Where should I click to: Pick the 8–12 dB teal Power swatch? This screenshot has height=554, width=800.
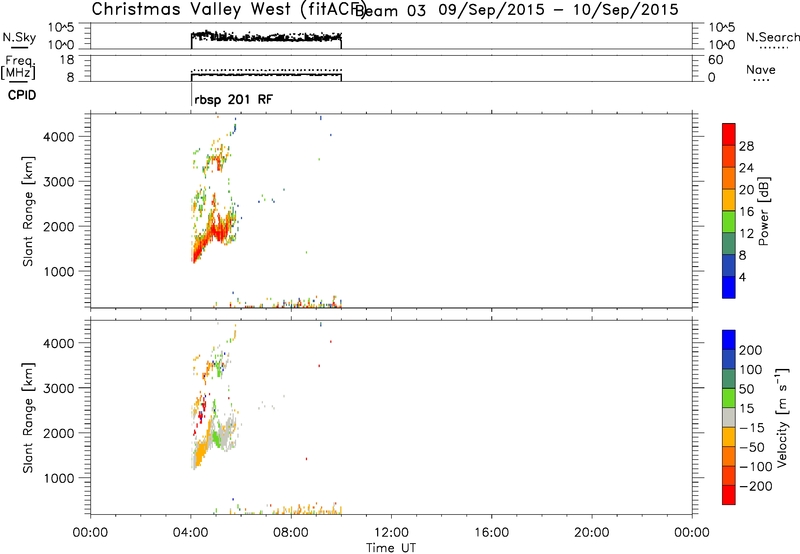(x=729, y=243)
